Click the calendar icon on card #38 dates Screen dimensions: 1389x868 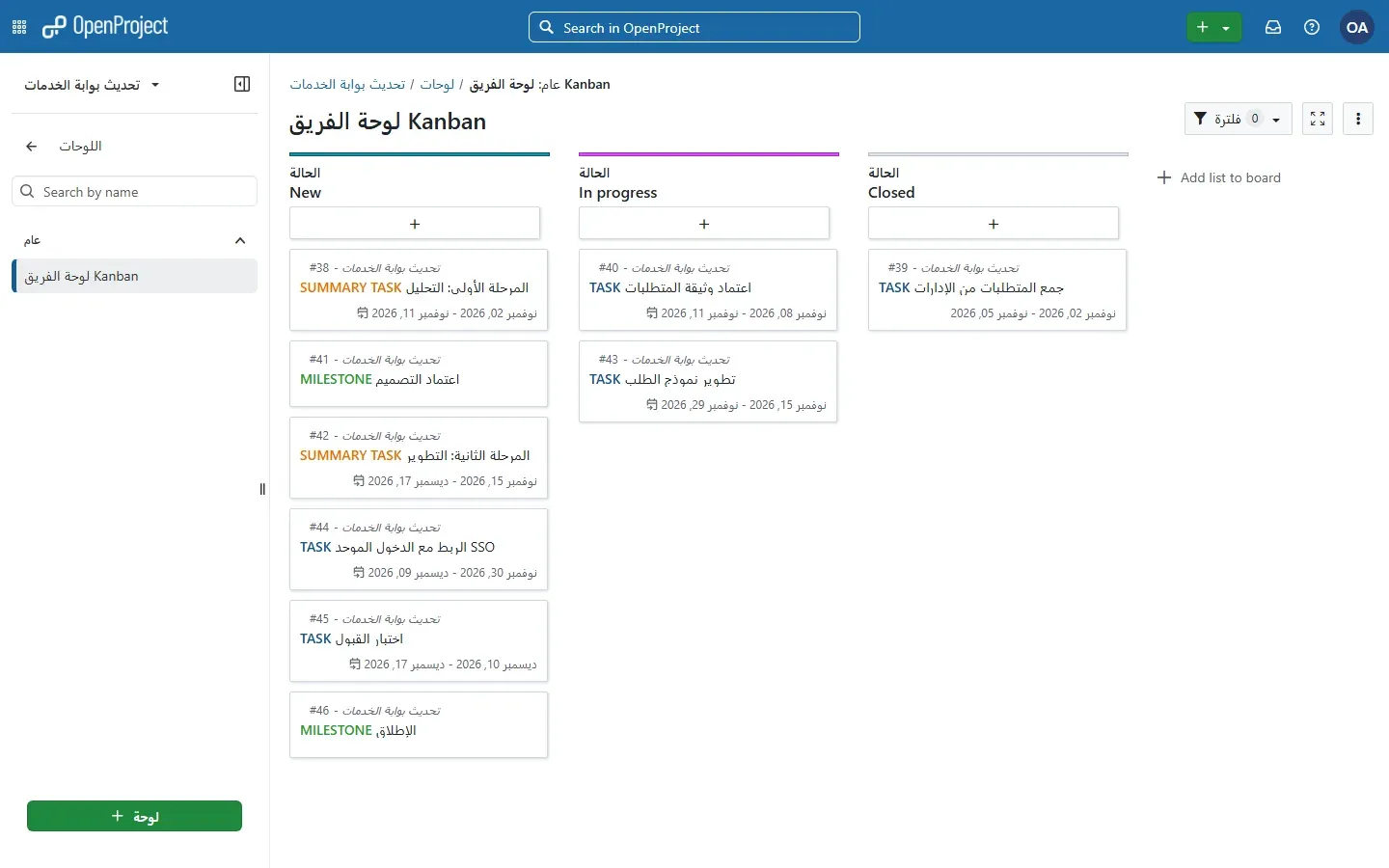click(x=362, y=313)
